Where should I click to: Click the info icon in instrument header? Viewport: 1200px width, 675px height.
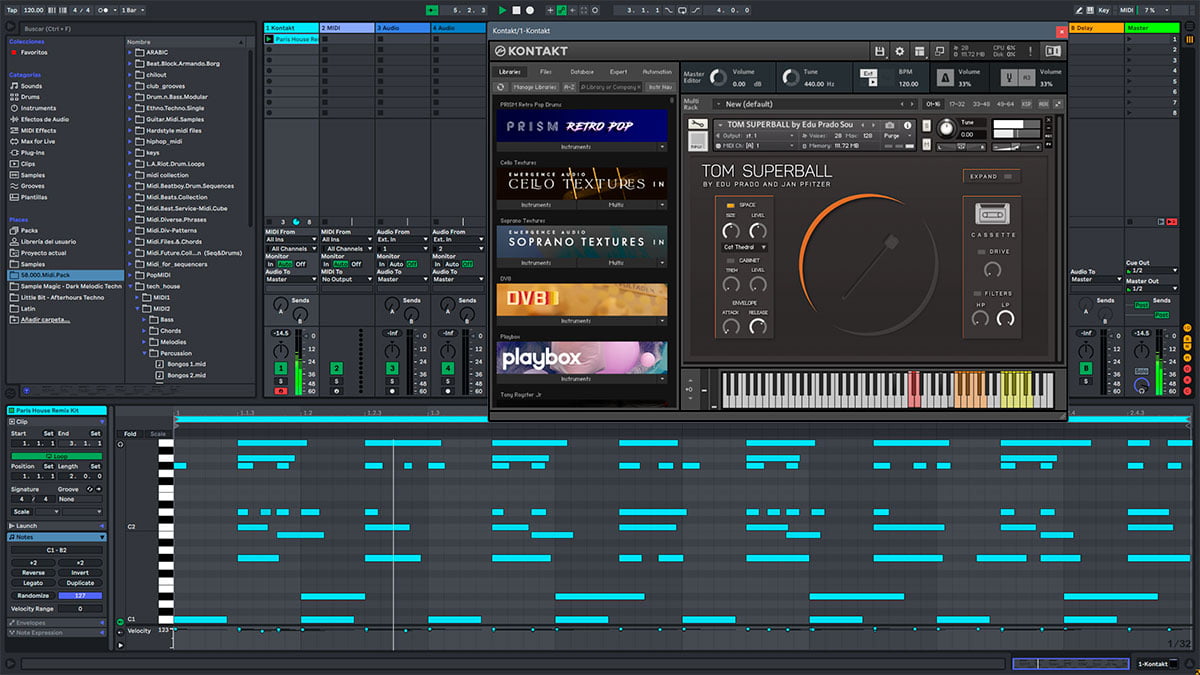pos(907,125)
